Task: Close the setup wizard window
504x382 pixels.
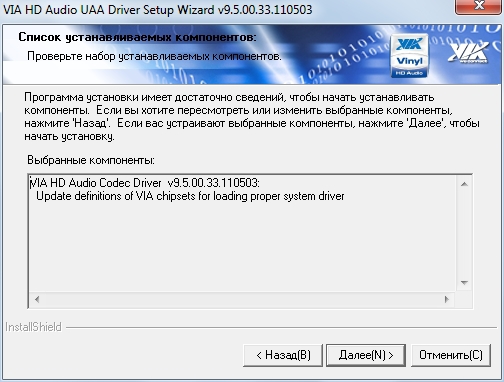Action: click(479, 6)
